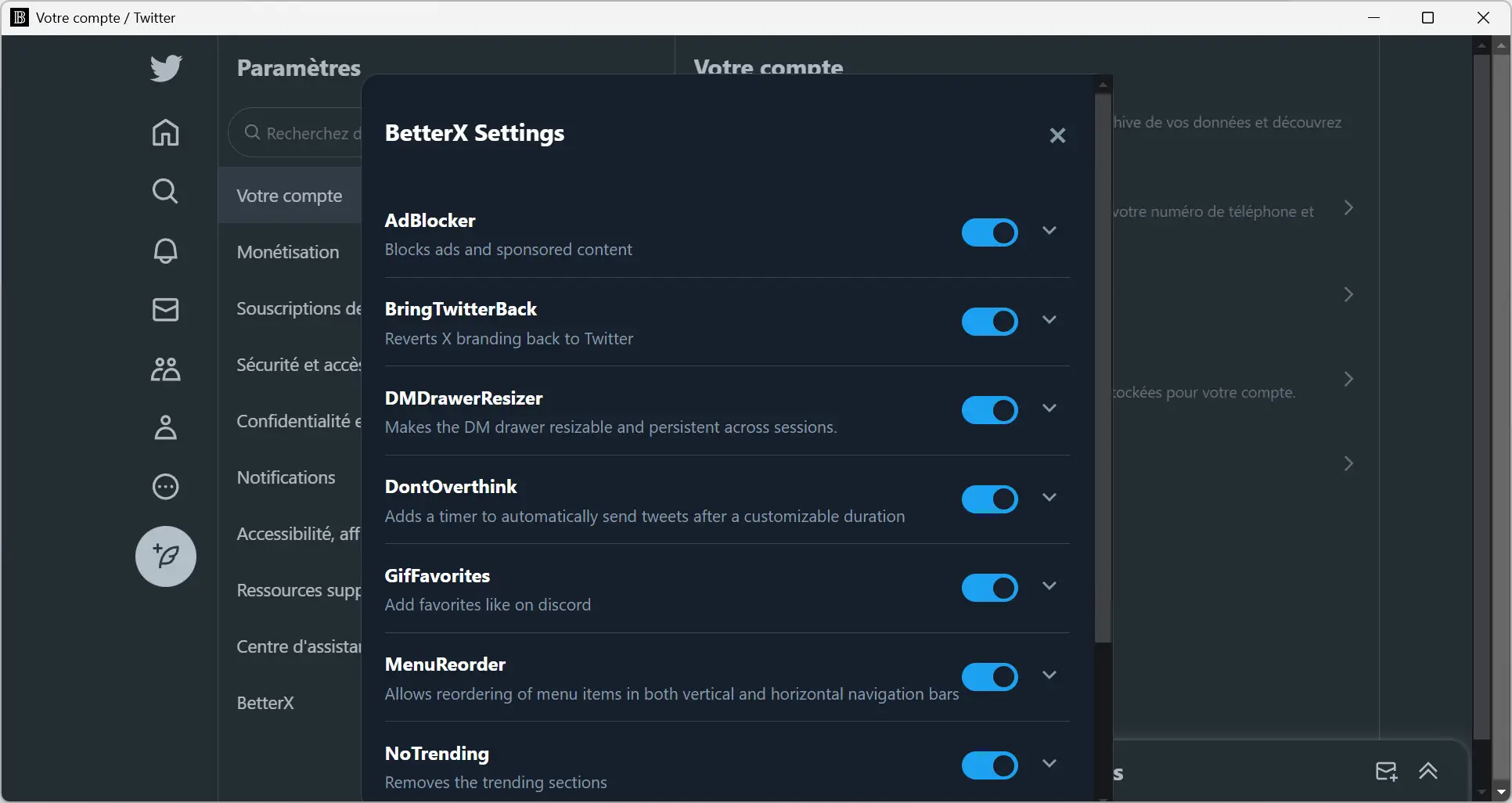Click the page scrollbar down arrow
Screen dimensions: 1512x803
pos(1501,792)
